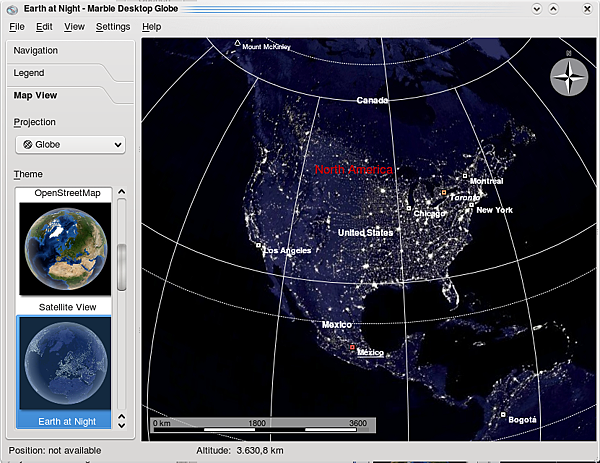Screen dimensions: 600x463
Task: Click the title bar shade down-arrow button
Action: tap(537, 9)
